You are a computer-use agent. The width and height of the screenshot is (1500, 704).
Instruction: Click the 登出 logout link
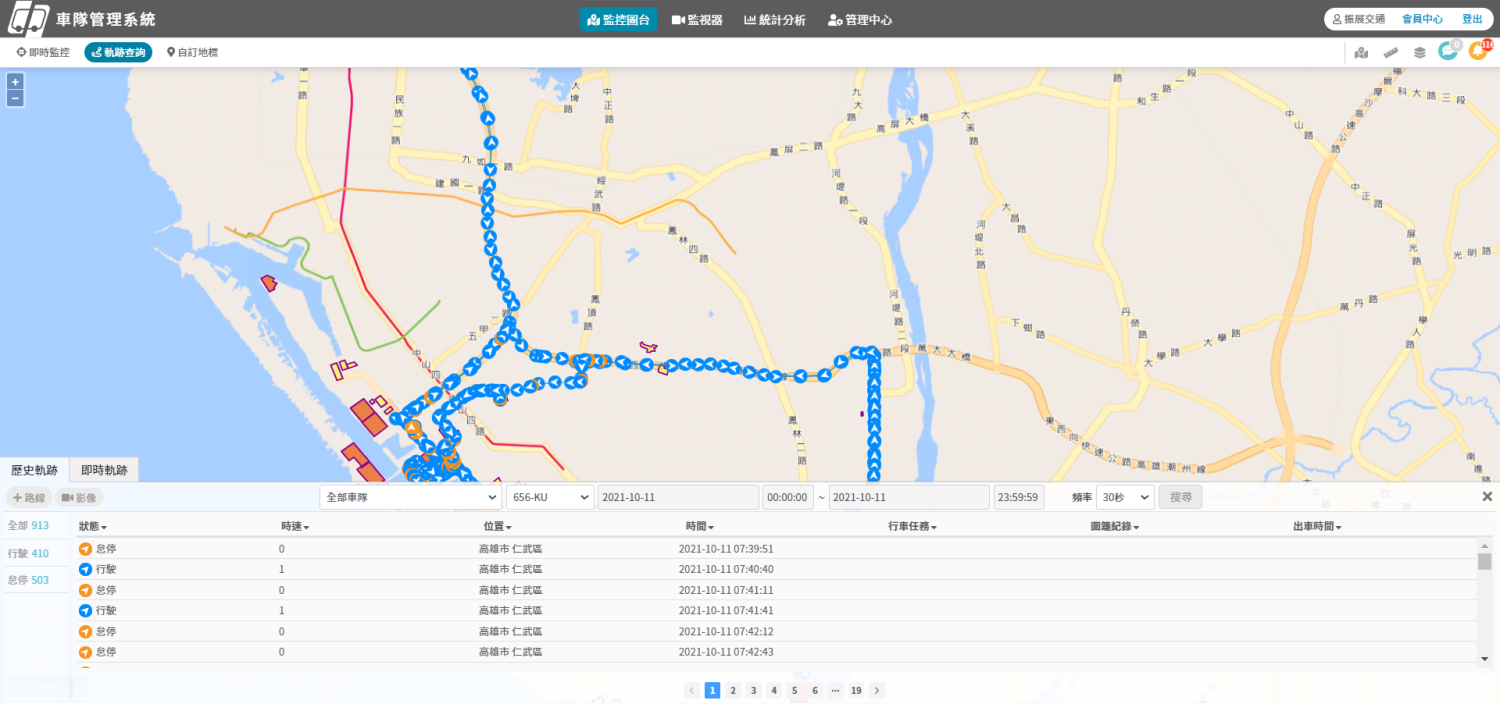(1472, 19)
